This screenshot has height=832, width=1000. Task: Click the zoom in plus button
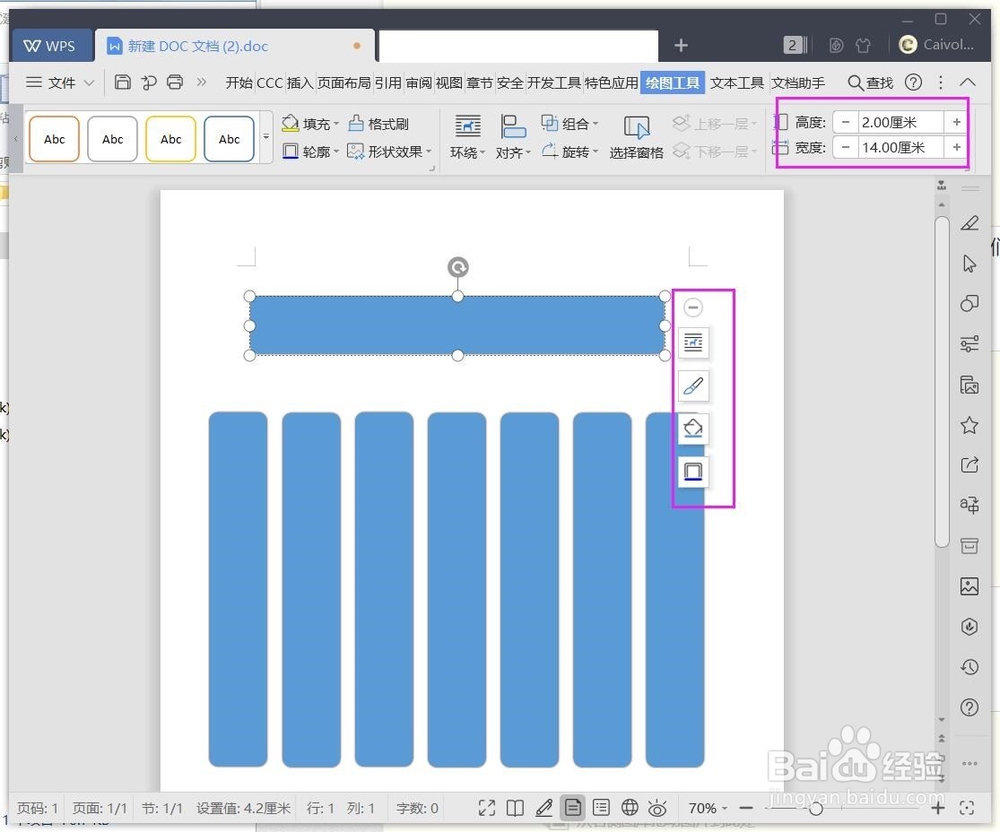click(x=938, y=808)
